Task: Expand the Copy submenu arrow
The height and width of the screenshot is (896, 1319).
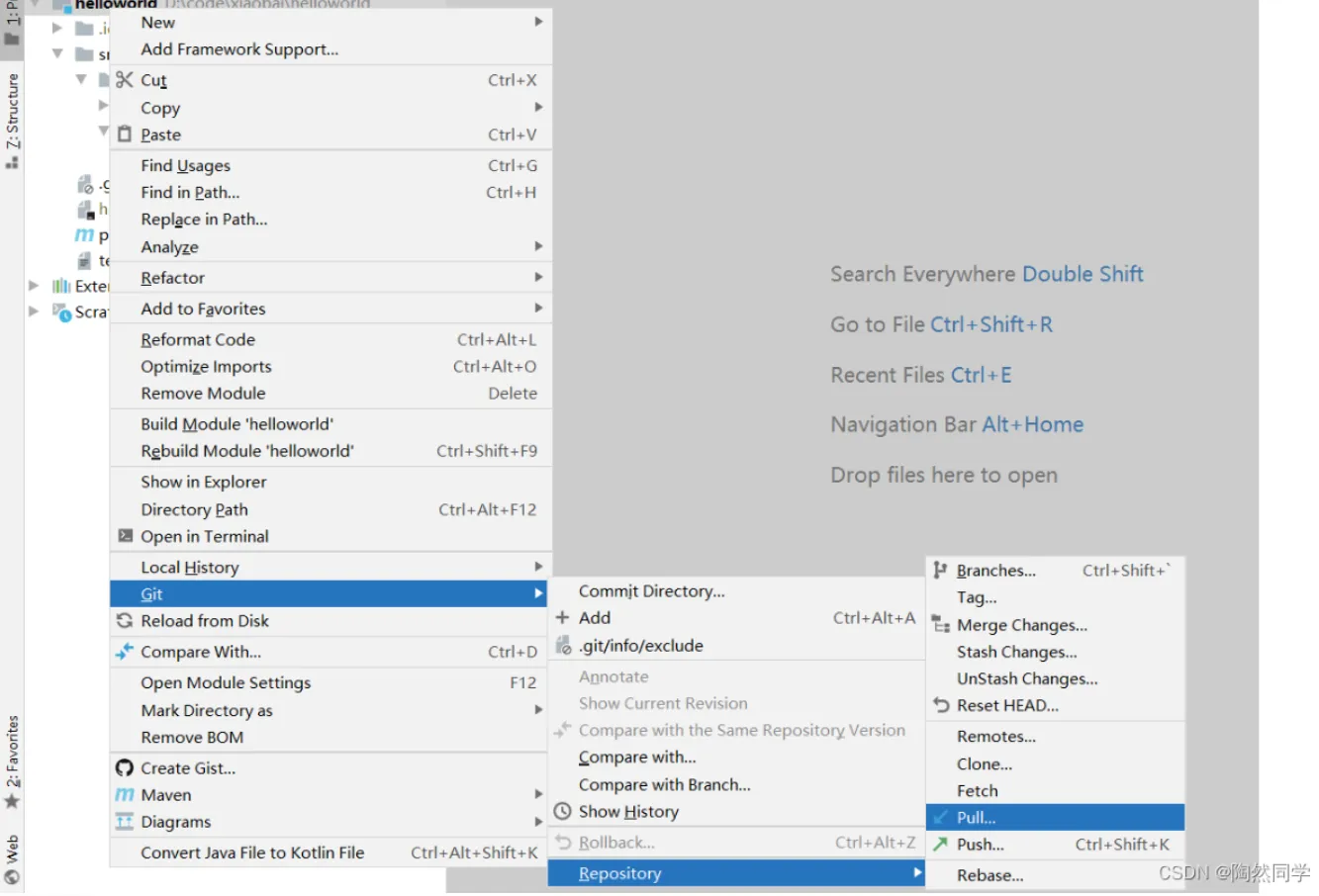Action: coord(539,107)
